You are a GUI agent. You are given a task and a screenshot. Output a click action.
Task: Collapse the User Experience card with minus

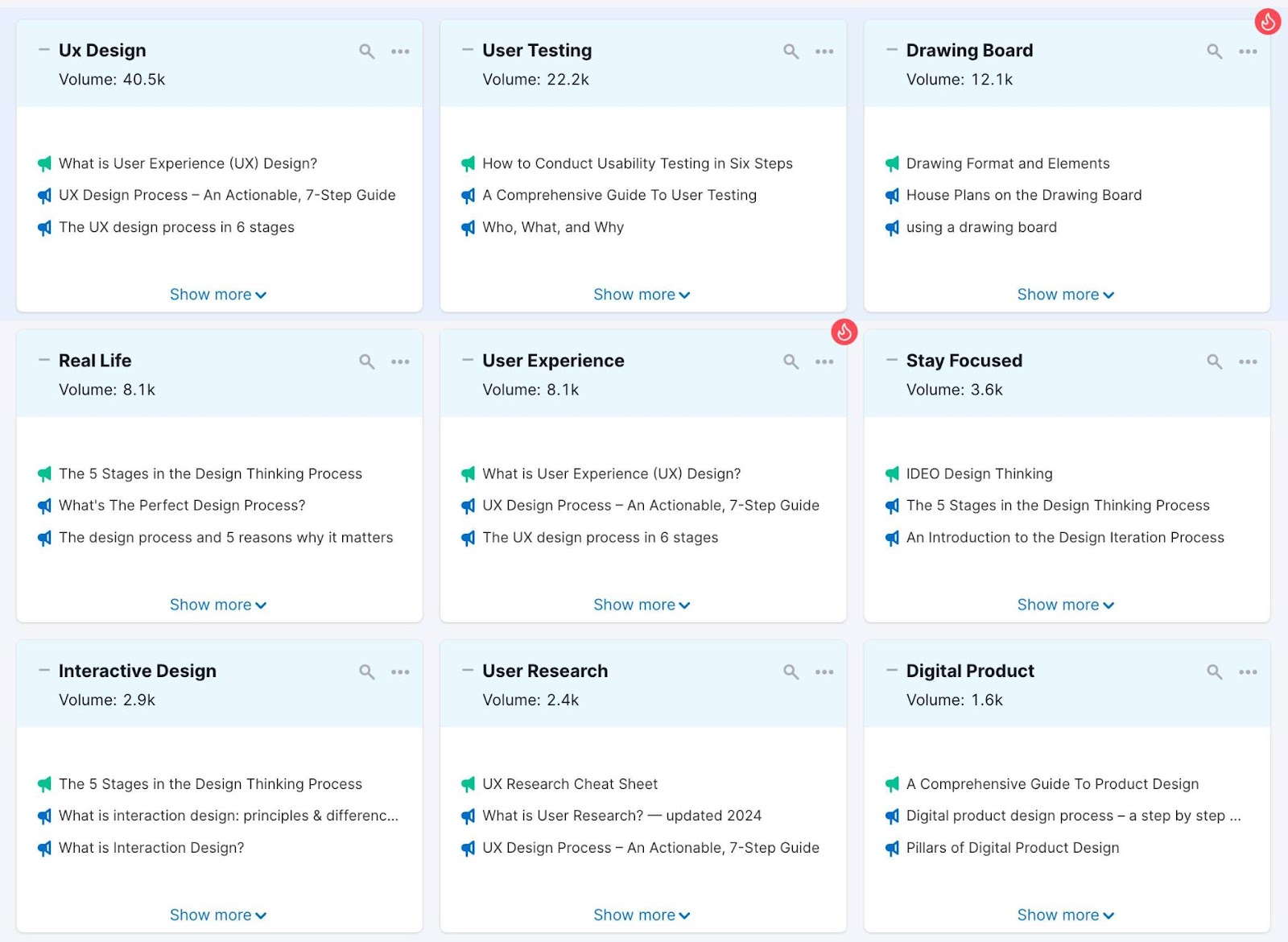click(x=468, y=360)
